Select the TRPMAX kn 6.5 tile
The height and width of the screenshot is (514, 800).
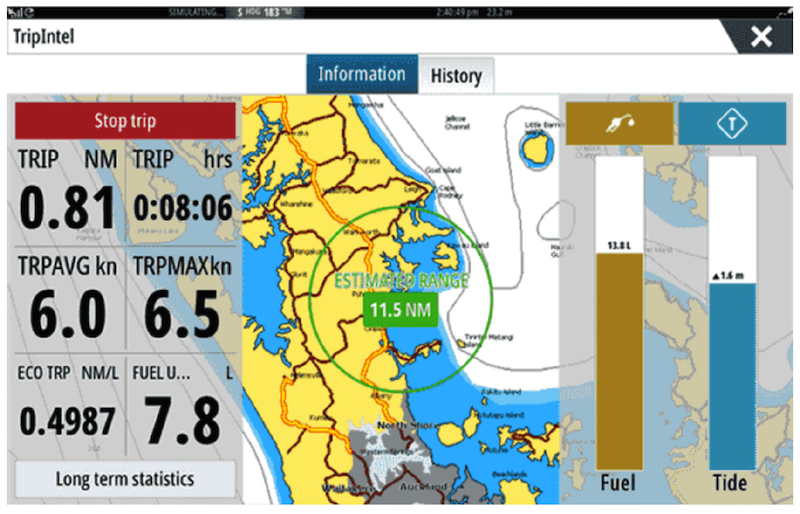[x=183, y=300]
